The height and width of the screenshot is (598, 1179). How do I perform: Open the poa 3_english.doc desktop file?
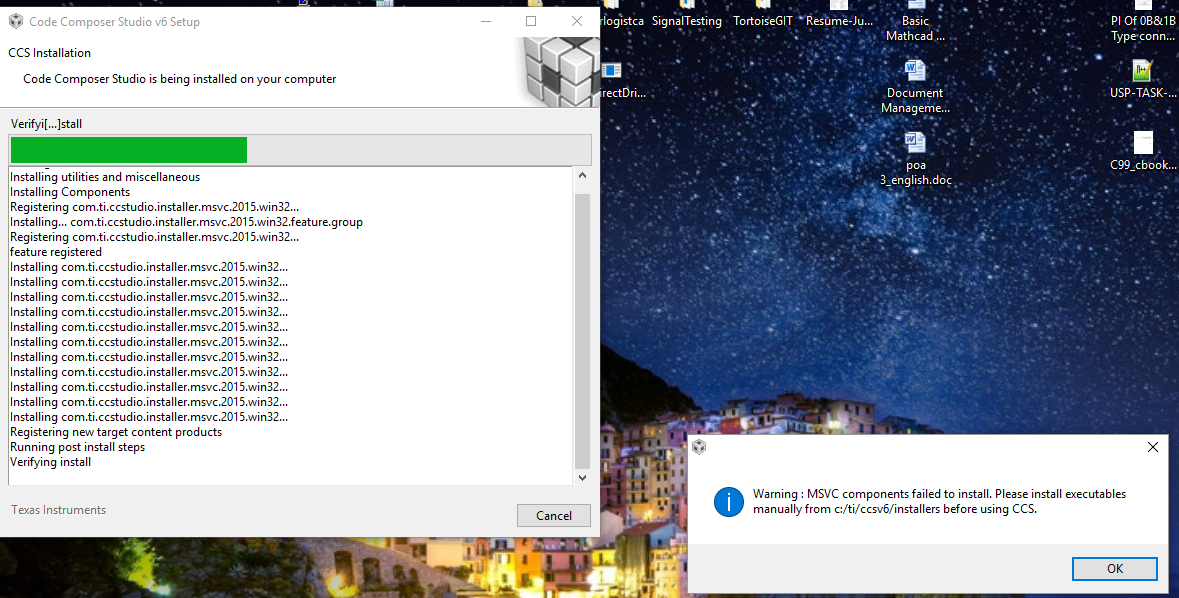(x=915, y=159)
